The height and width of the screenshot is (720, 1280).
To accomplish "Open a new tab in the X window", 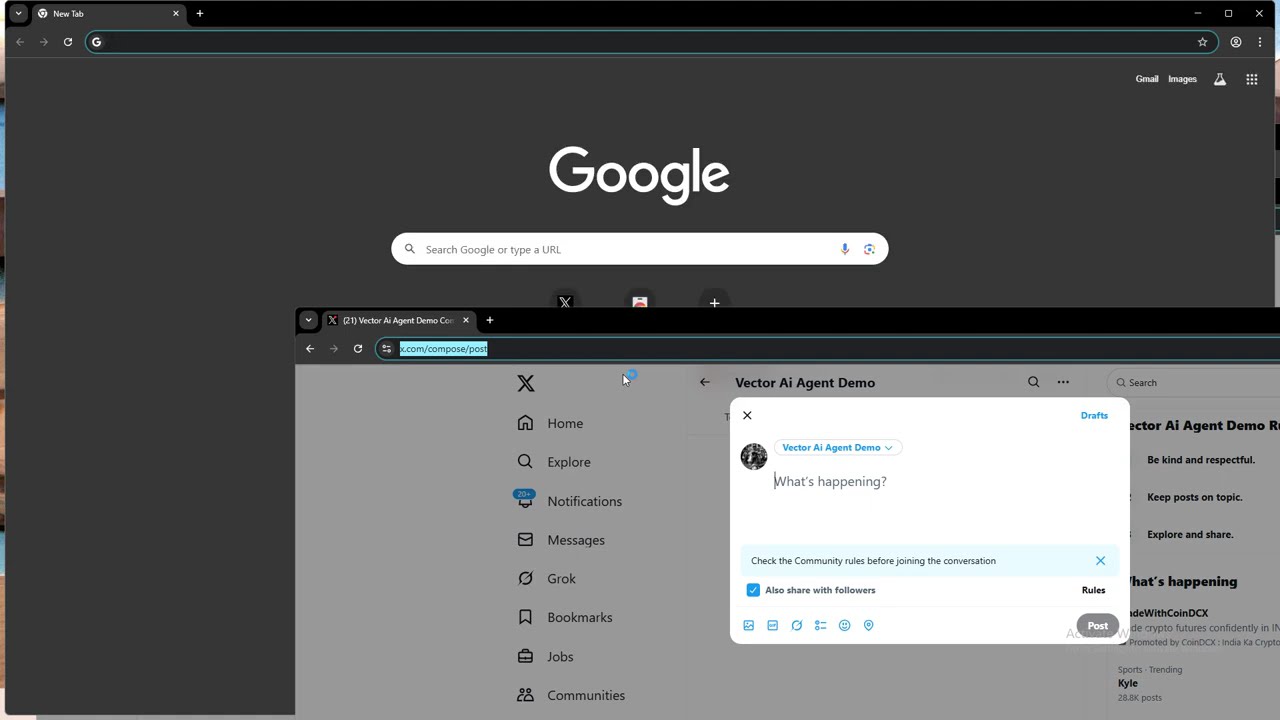I will coord(489,320).
